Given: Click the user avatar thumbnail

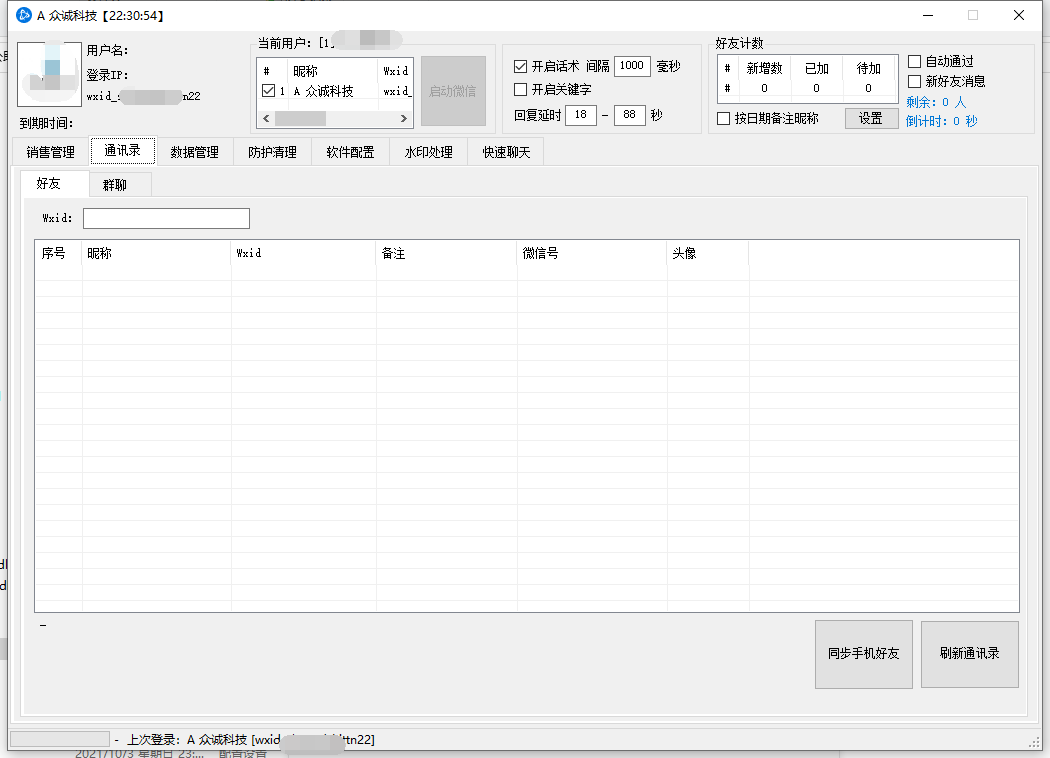Looking at the screenshot, I should (x=49, y=74).
